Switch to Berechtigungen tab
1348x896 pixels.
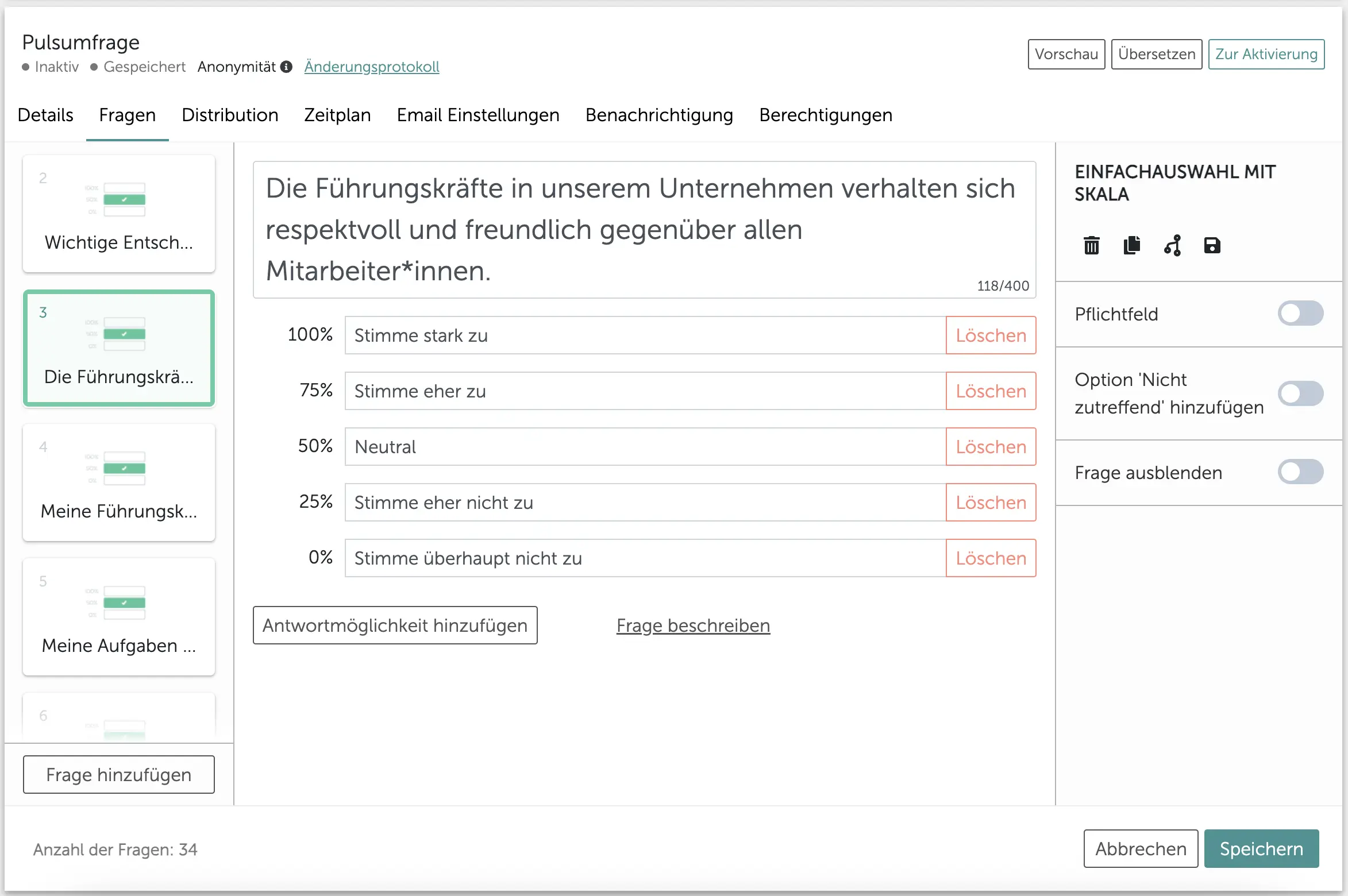click(x=826, y=115)
